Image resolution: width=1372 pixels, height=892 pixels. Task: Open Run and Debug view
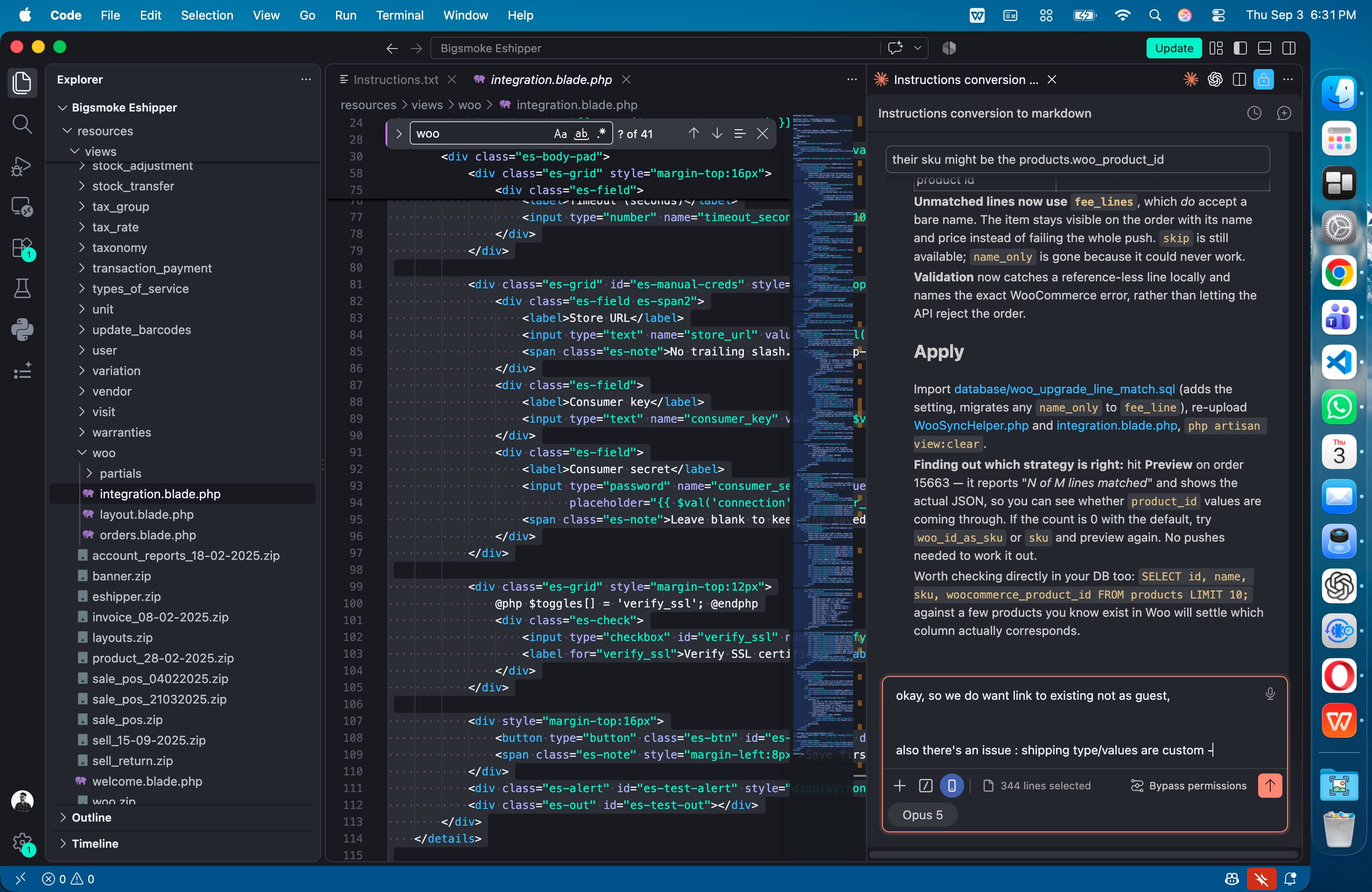(22, 165)
